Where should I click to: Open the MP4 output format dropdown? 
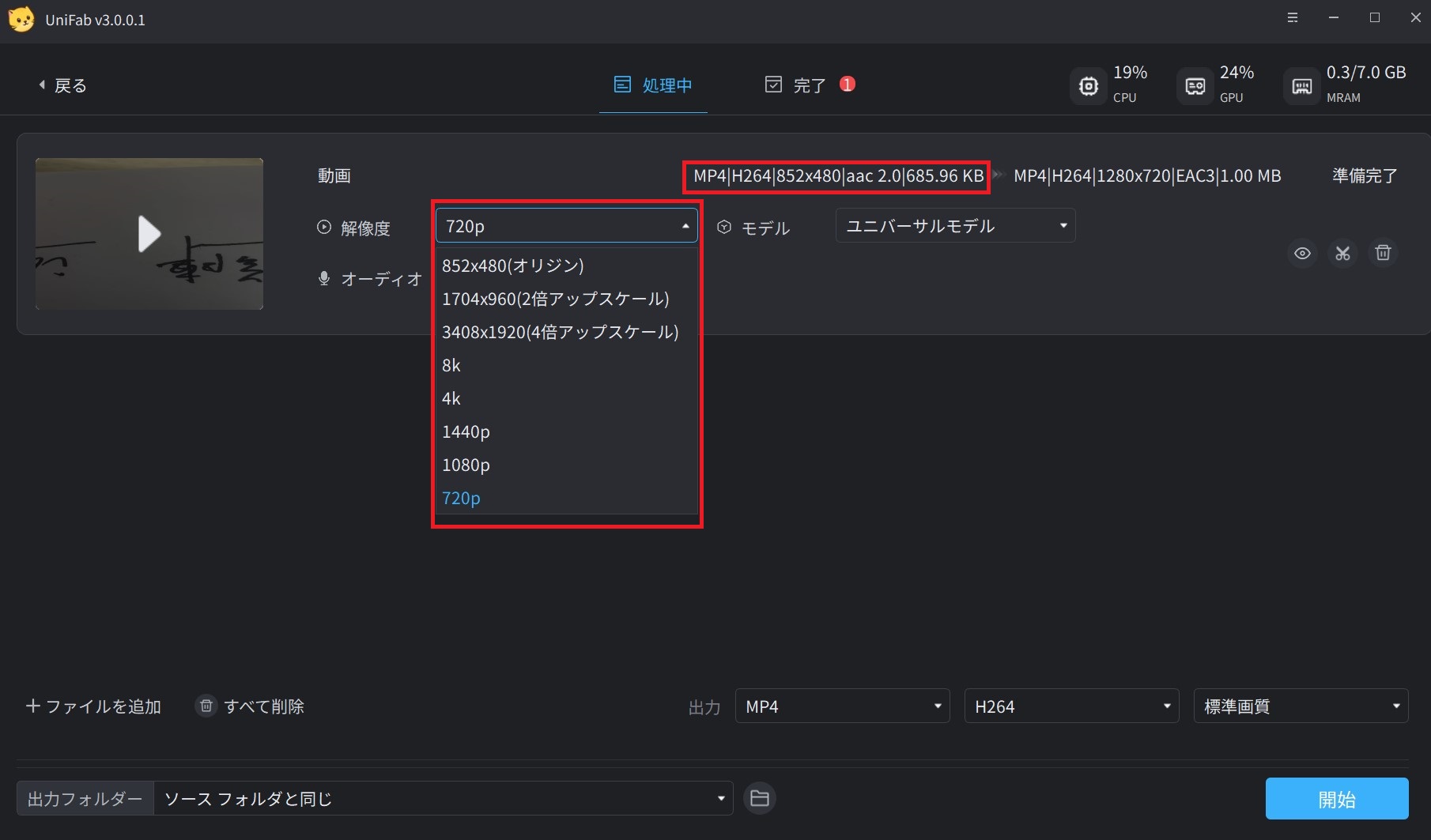843,706
